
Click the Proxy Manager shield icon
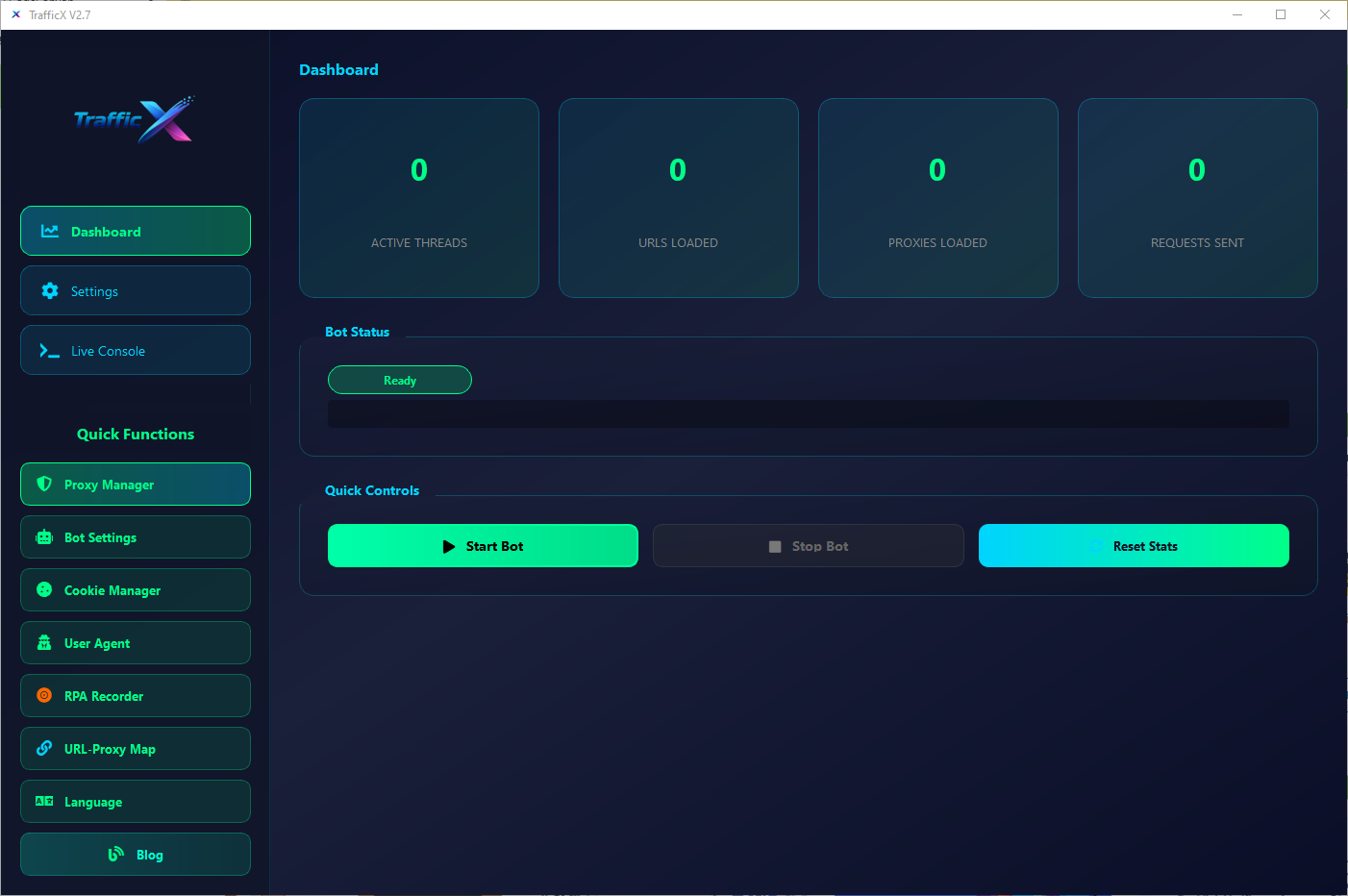(44, 484)
